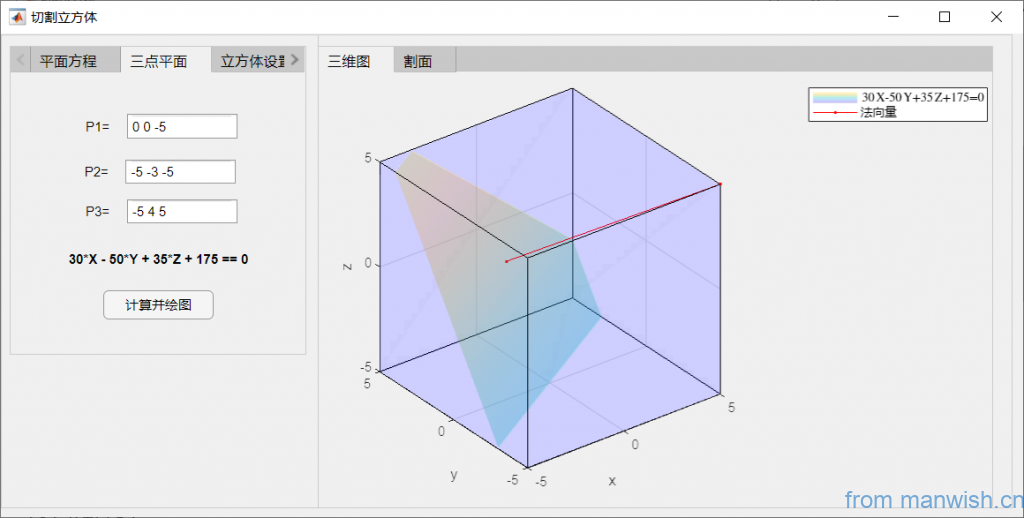1024x518 pixels.
Task: Click the plane equation legend label
Action: pos(923,97)
